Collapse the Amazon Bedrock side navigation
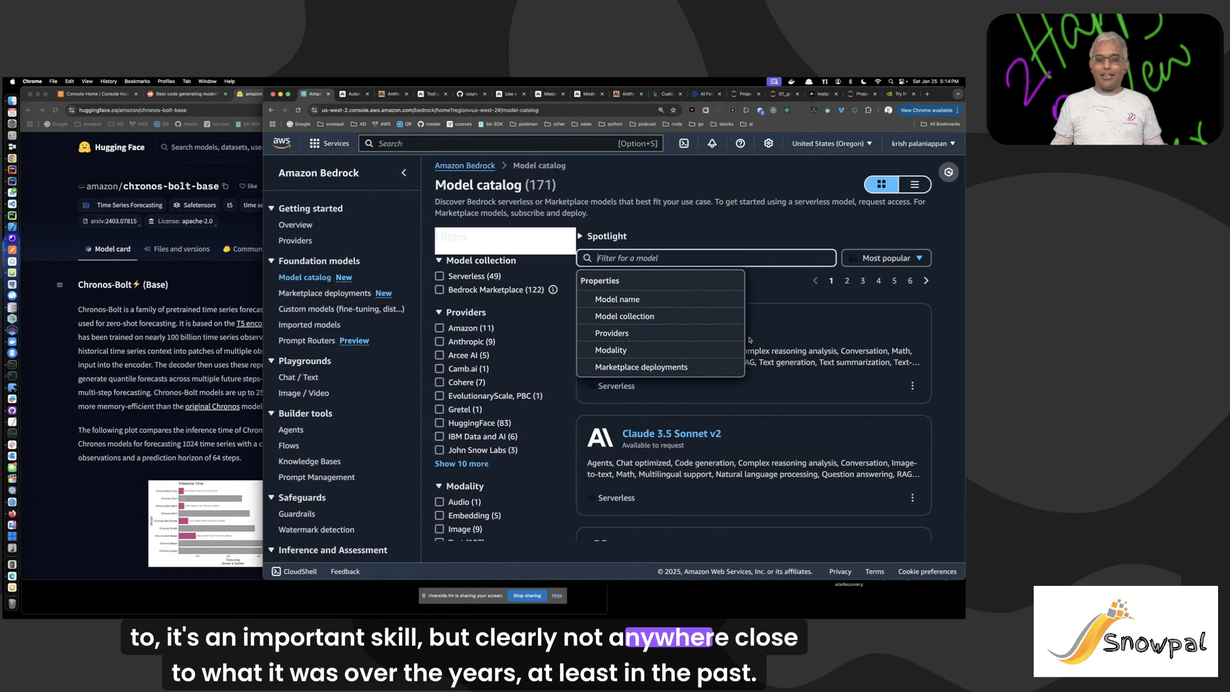The image size is (1230, 692). 404,173
